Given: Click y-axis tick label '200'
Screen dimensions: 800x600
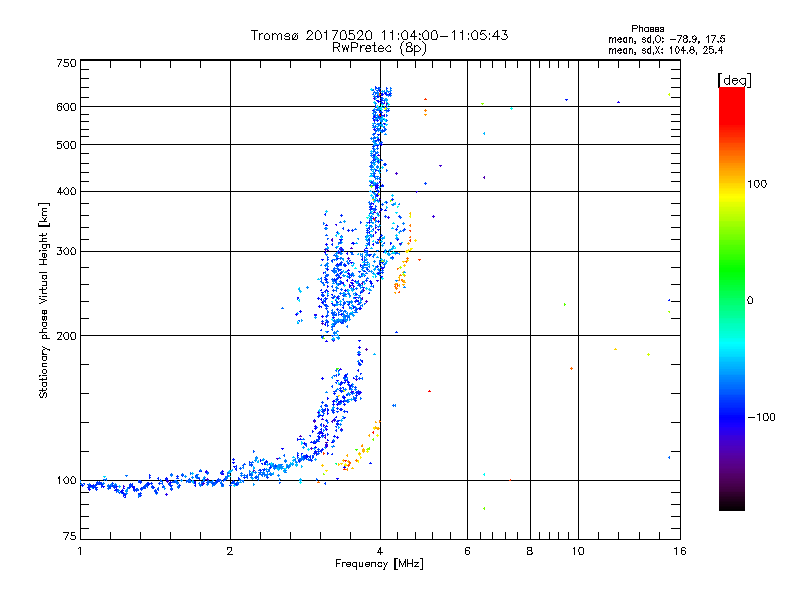Looking at the screenshot, I should [66, 336].
